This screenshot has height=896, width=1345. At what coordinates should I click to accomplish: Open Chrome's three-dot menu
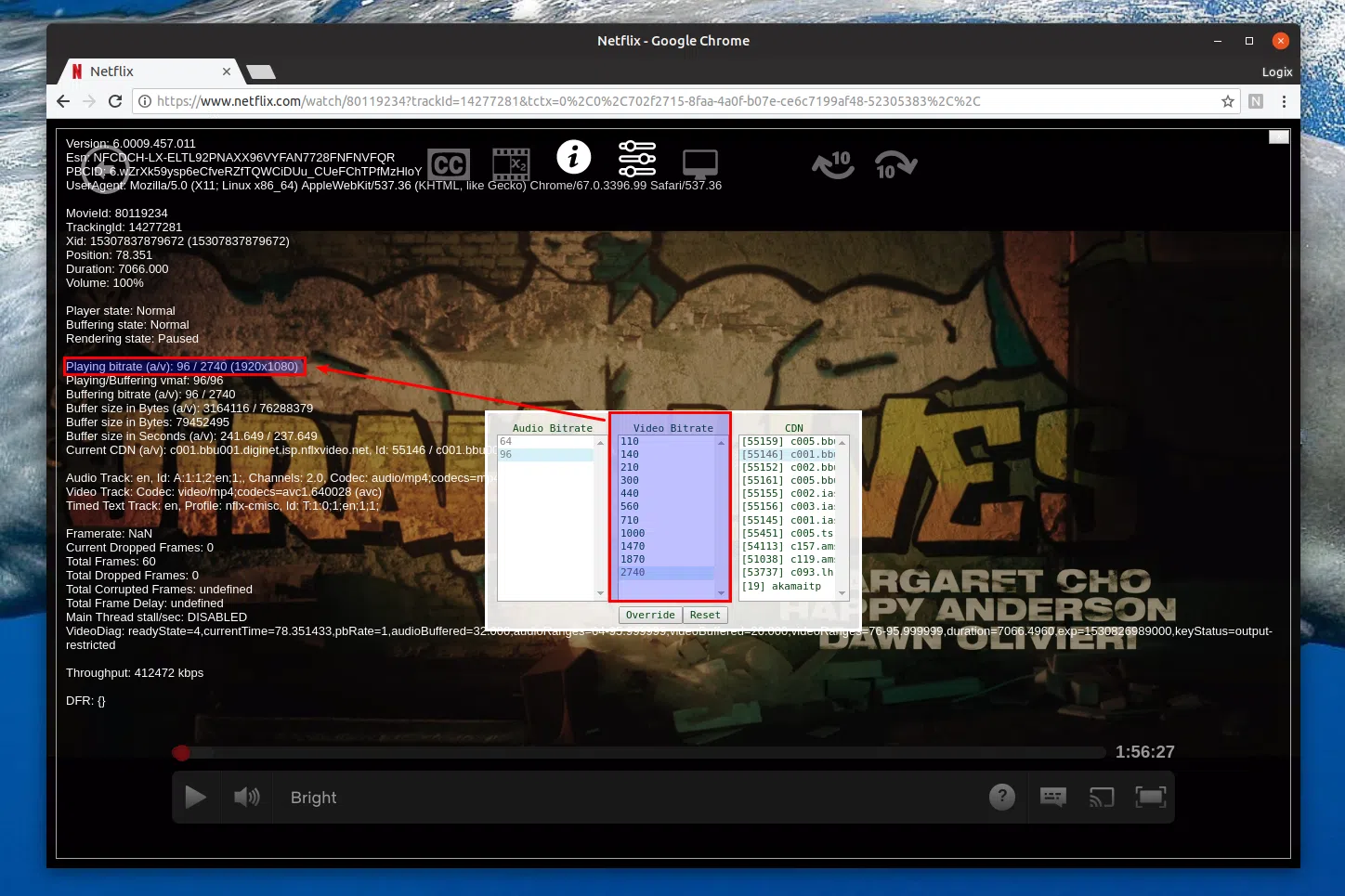1284,101
